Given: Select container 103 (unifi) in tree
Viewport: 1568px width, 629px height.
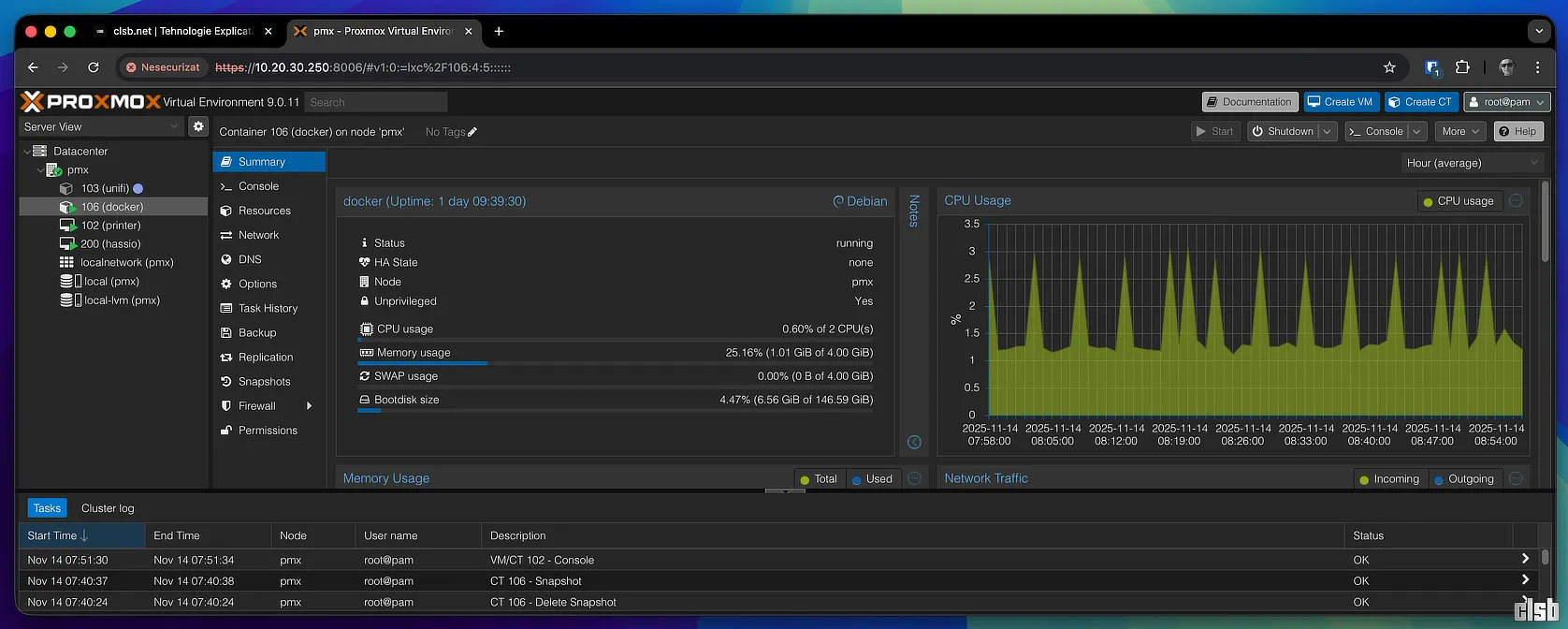Looking at the screenshot, I should point(105,188).
